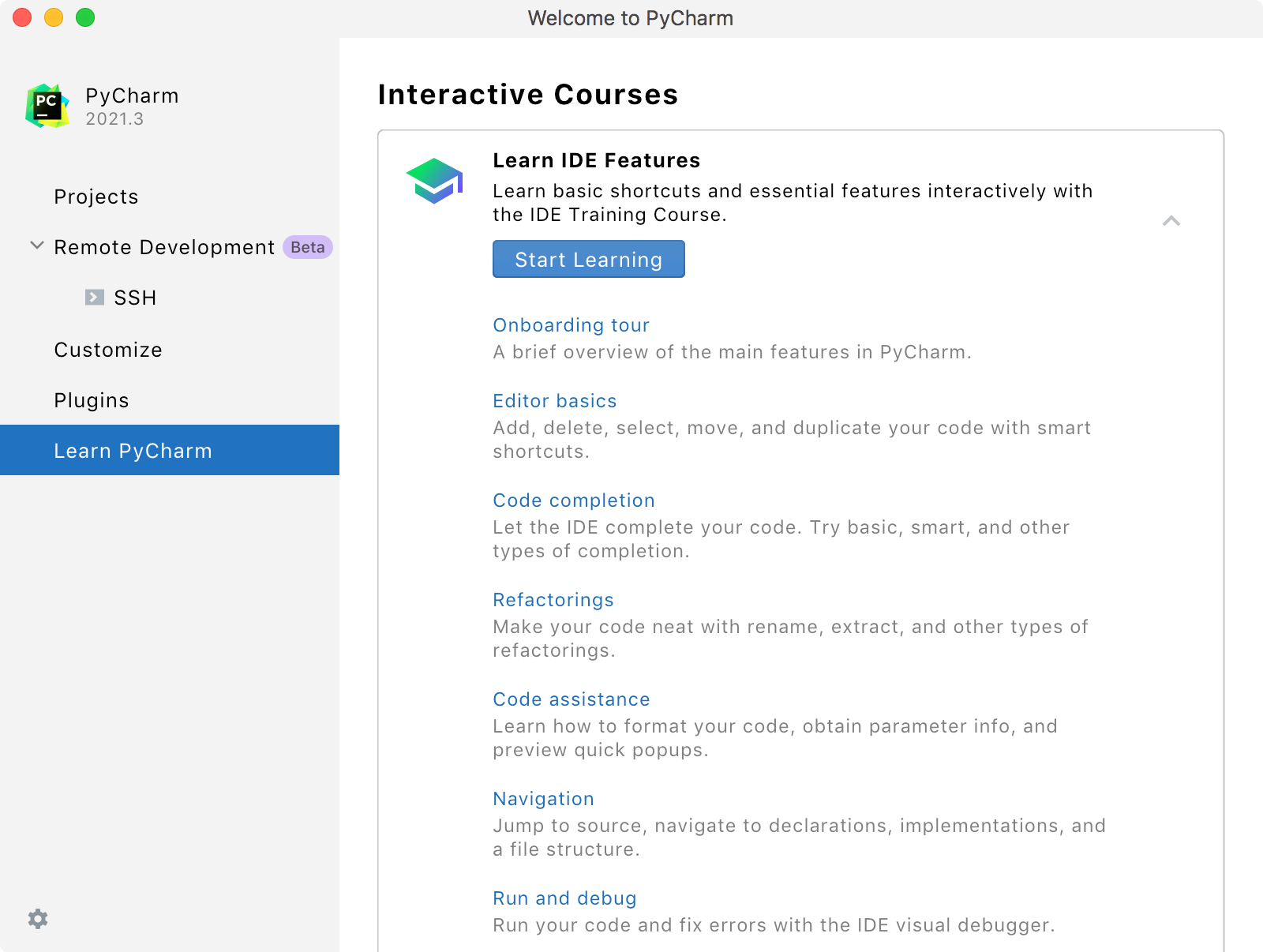Open the Onboarding tour lesson

571,325
